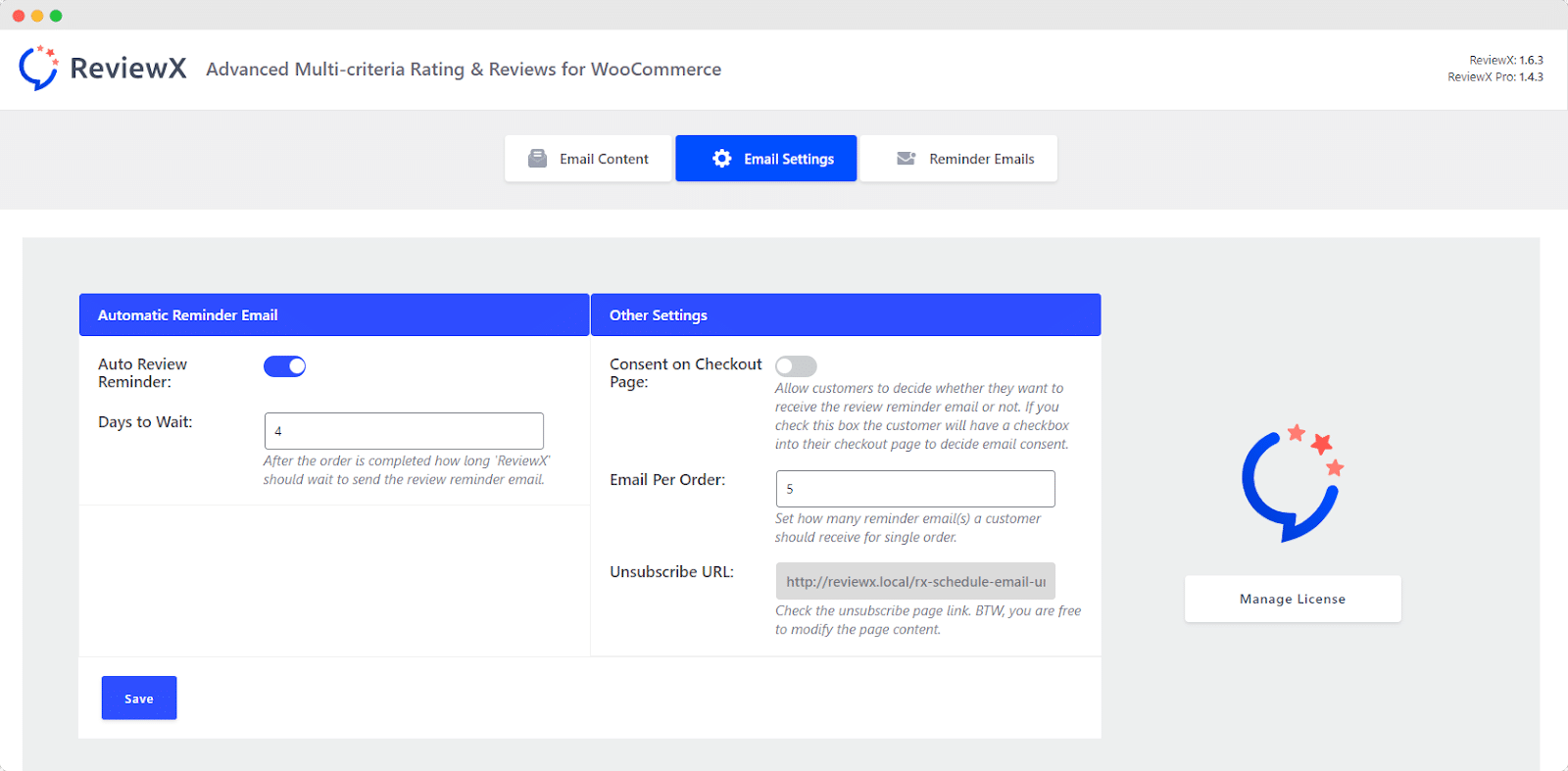Click the ReviewX logo icon in header
The height and width of the screenshot is (771, 1568).
[x=38, y=68]
